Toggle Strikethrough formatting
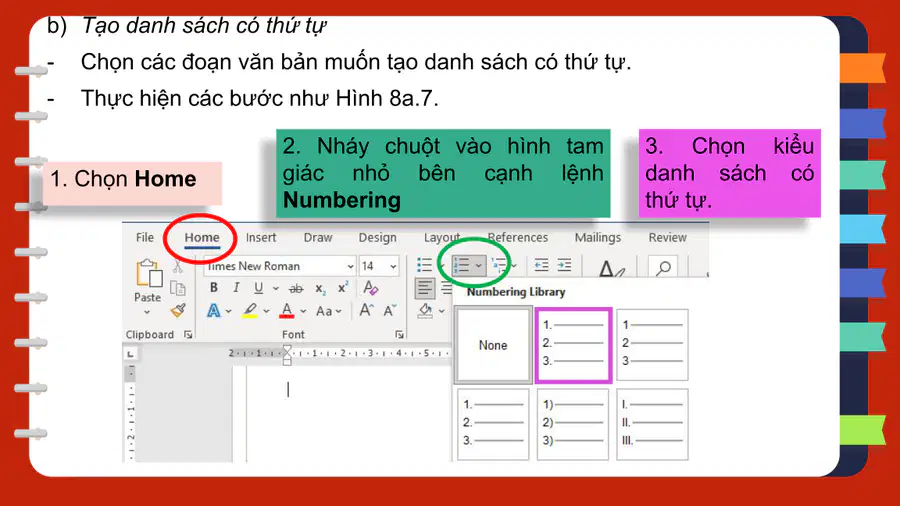The image size is (900, 506). pos(296,288)
